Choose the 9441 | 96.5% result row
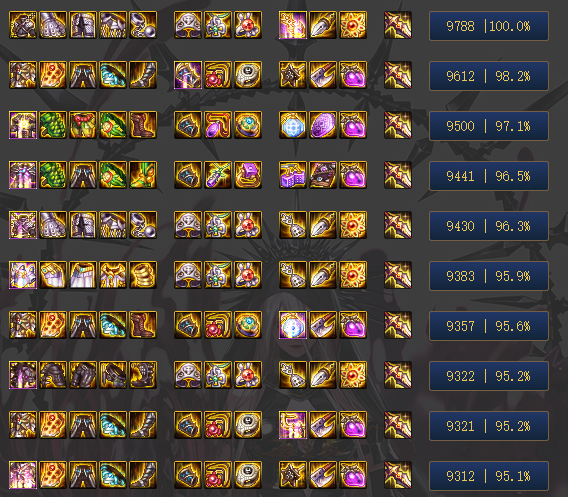Image resolution: width=568 pixels, height=497 pixels. pos(489,176)
